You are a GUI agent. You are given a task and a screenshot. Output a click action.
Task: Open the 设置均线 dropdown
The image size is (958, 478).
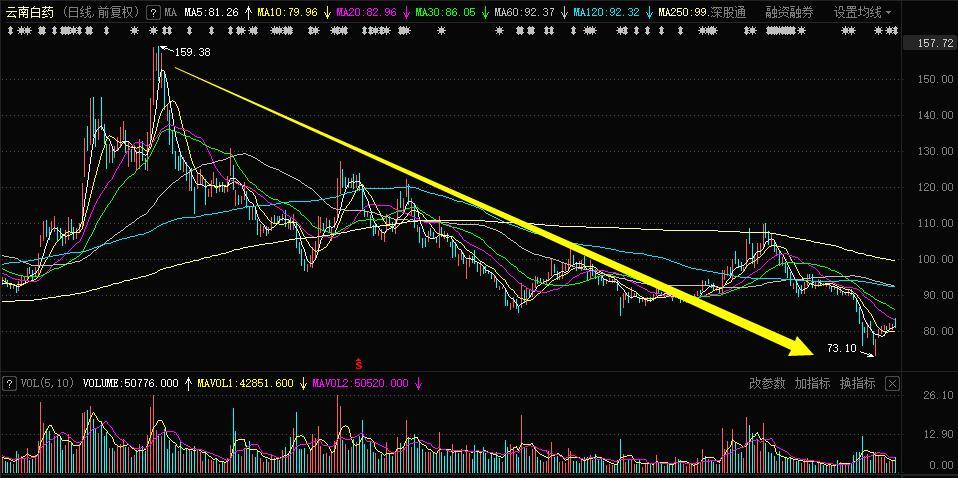click(x=862, y=13)
